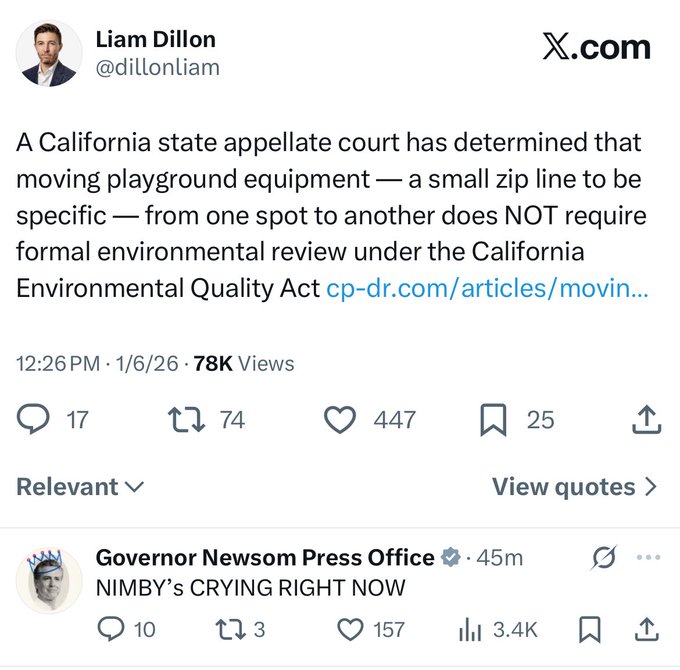Open the Relevant sort dropdown
The image size is (680, 670).
pyautogui.click(x=80, y=487)
